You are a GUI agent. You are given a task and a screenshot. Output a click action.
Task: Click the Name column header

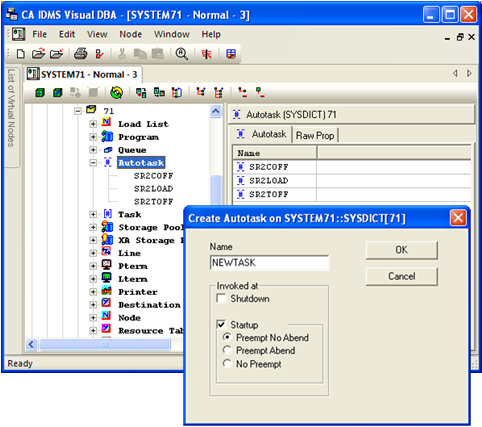[275, 153]
